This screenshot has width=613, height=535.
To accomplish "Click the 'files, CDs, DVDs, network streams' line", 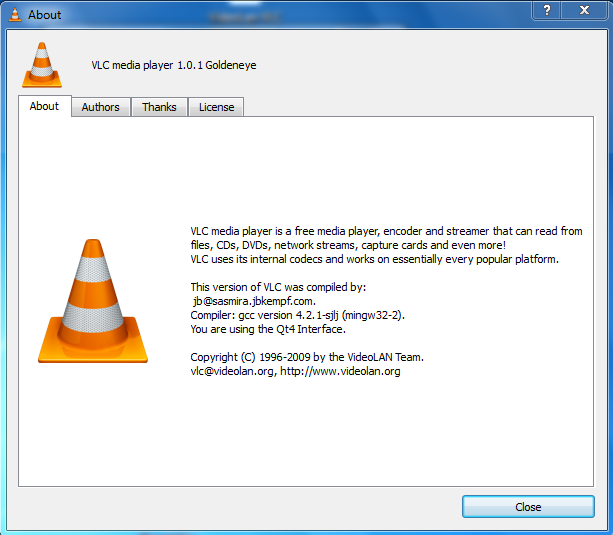I will [348, 245].
